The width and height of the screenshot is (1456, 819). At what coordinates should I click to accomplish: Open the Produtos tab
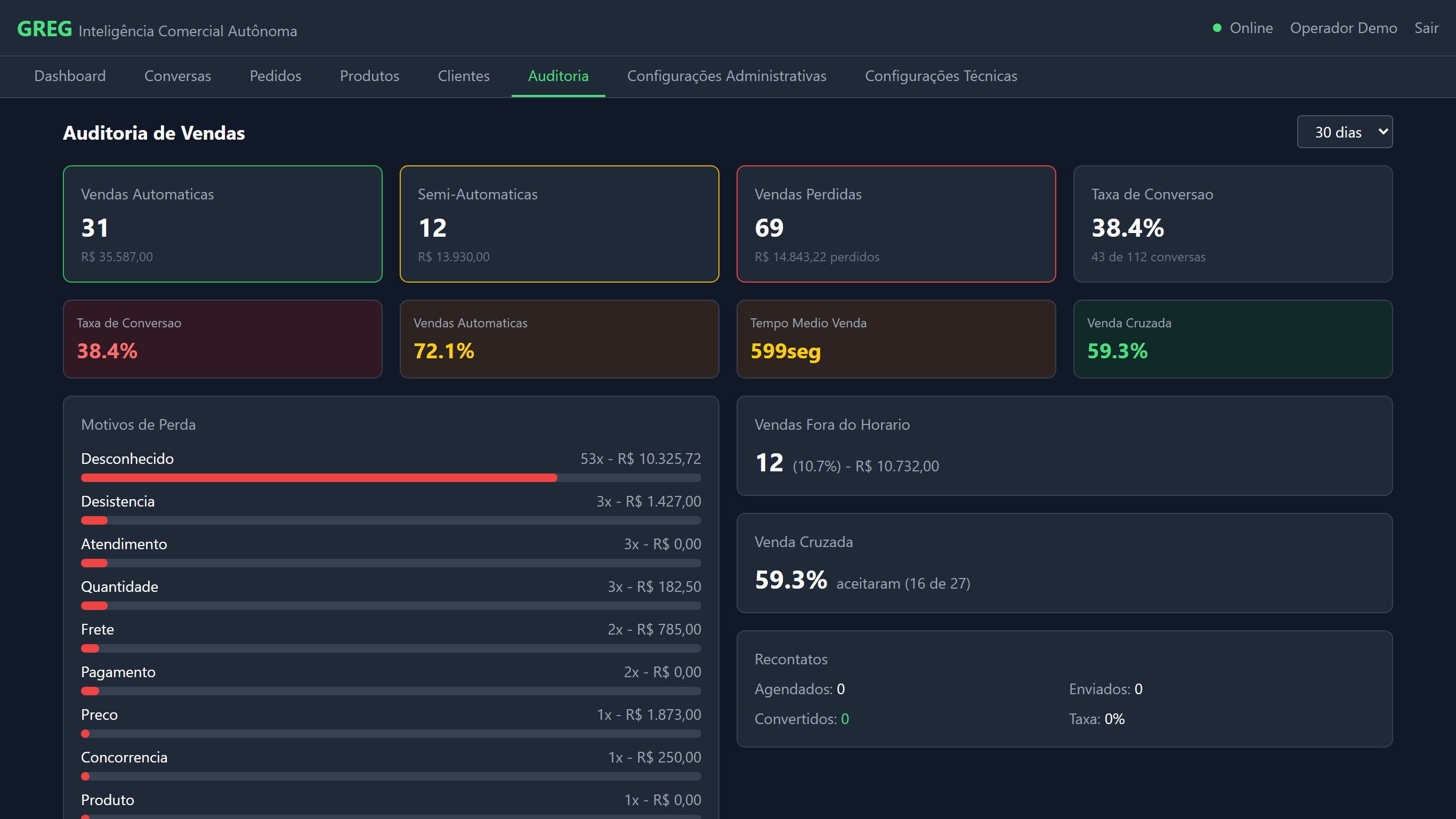369,76
